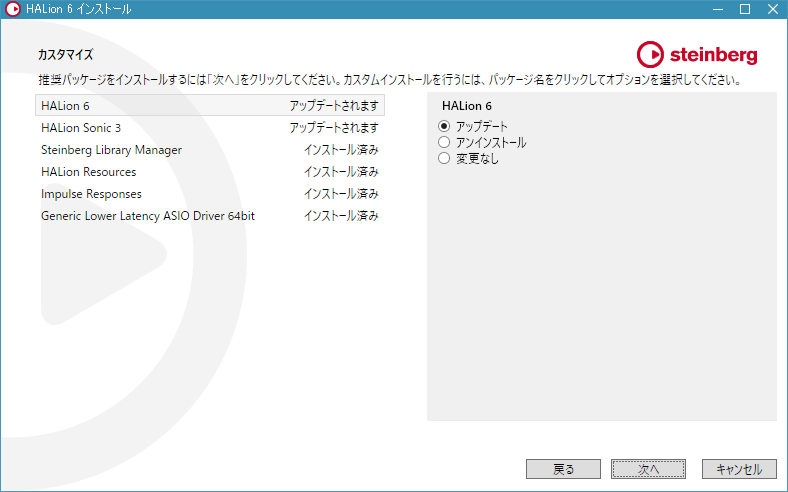Click HALion Sonic 3 アップデートされます status
The image size is (788, 492).
(334, 128)
